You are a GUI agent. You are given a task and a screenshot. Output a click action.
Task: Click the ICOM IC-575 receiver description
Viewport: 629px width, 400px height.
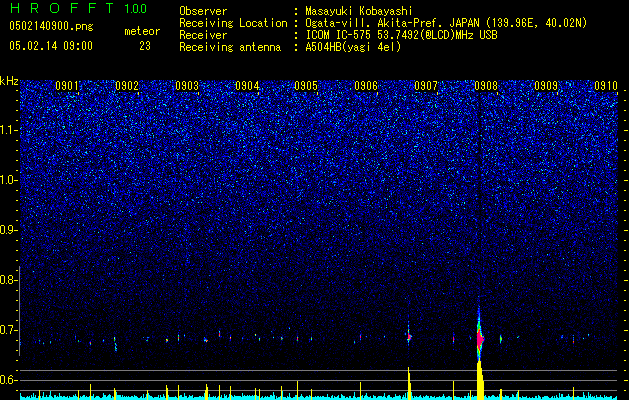[401, 35]
